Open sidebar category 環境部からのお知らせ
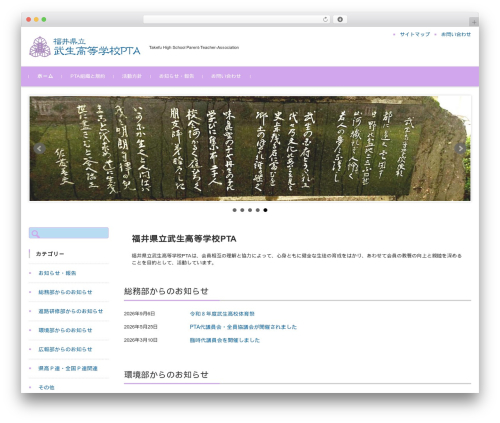Screen dimensions: 500x423 tap(65, 330)
